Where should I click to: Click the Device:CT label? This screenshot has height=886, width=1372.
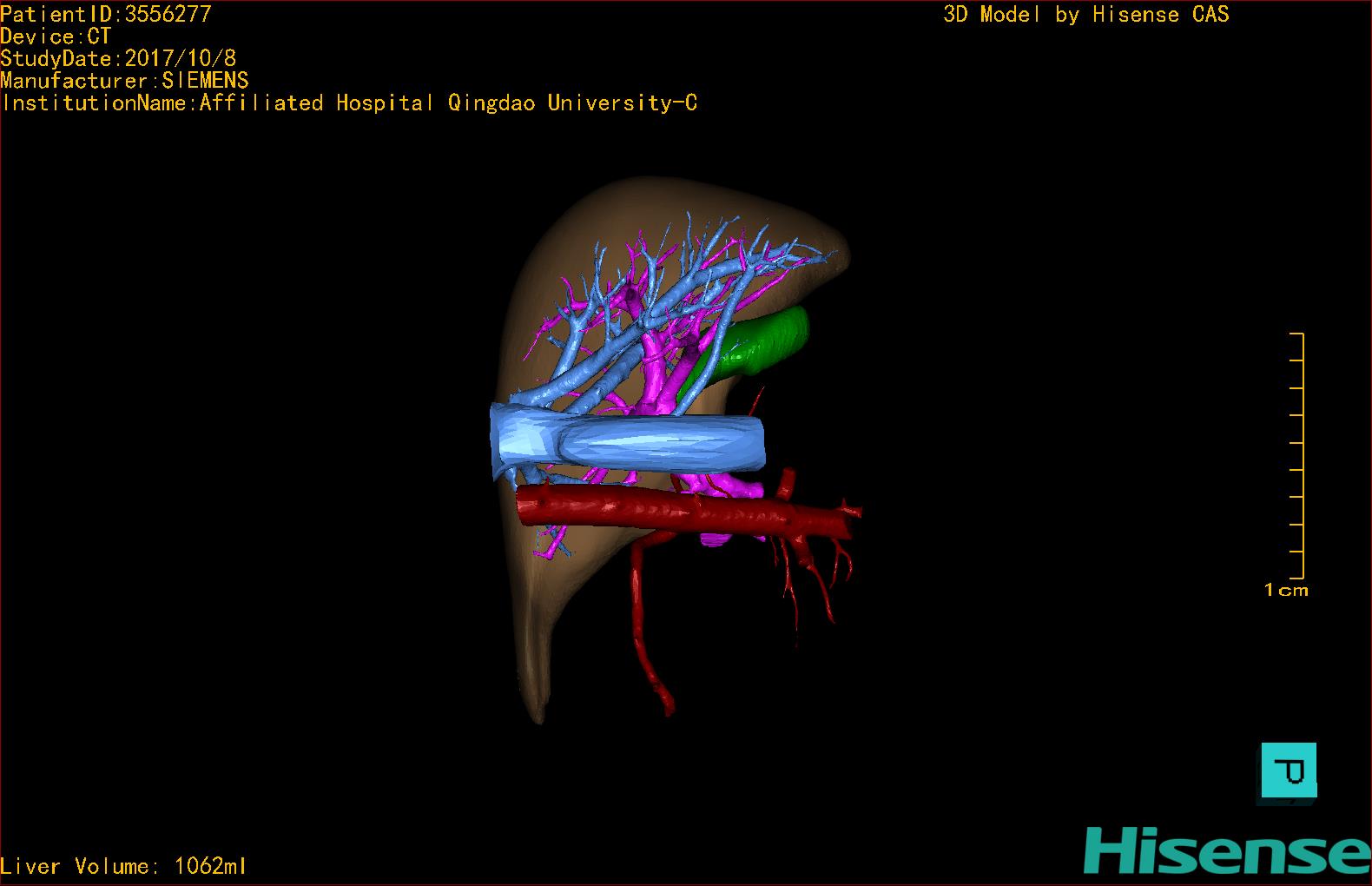coord(56,36)
